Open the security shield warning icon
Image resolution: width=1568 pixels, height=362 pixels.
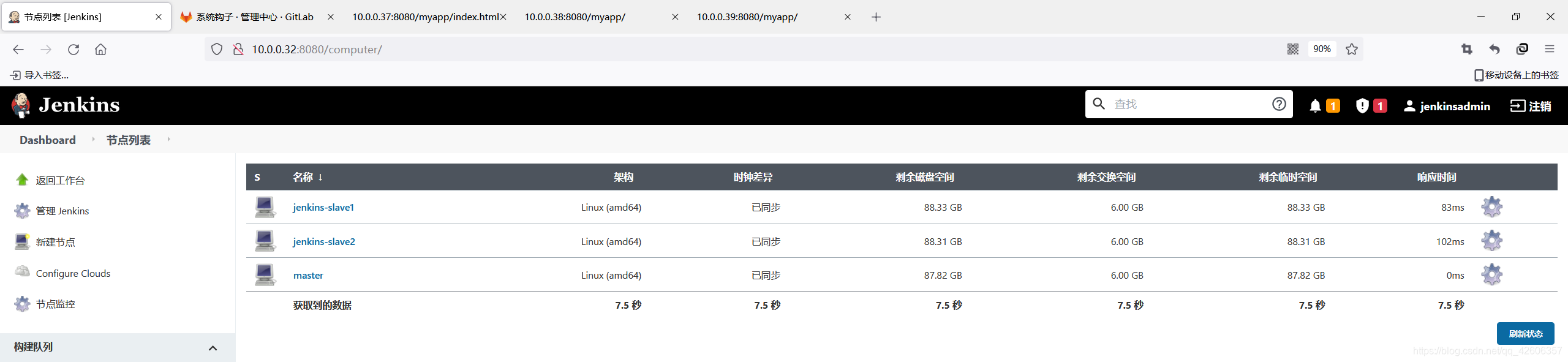(x=1362, y=106)
